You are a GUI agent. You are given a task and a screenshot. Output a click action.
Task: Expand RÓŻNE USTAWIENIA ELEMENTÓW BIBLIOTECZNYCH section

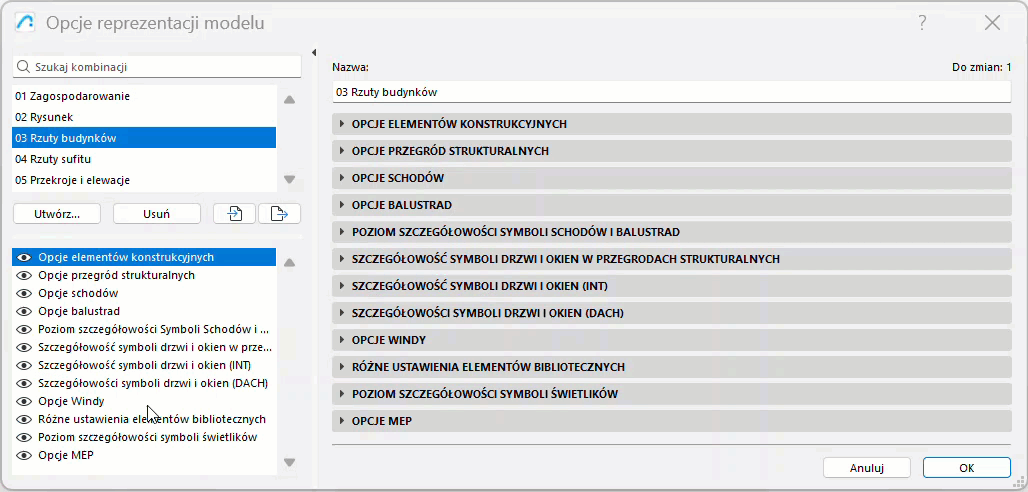(x=672, y=367)
